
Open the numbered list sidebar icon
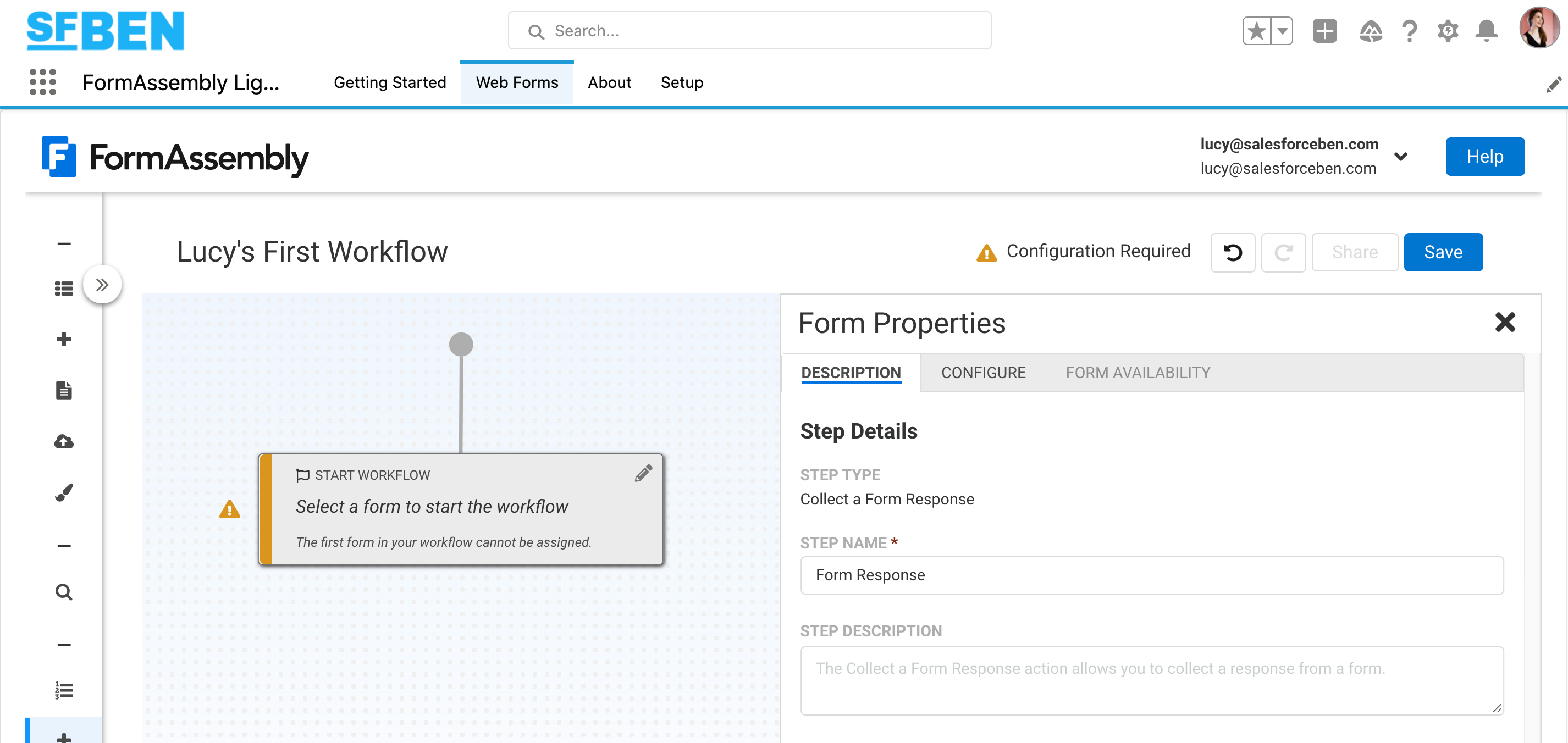64,690
